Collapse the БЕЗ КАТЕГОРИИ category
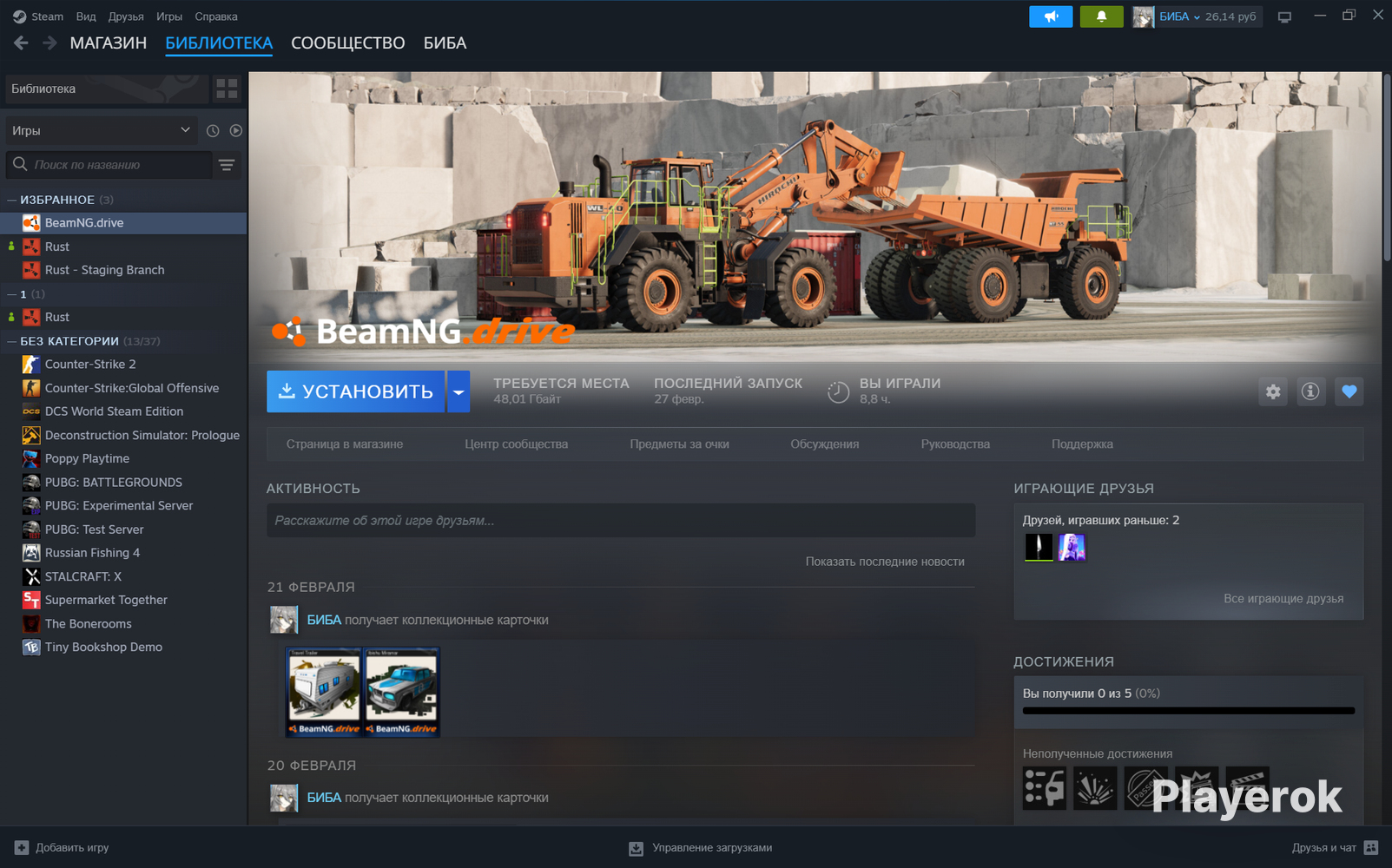Viewport: 1392px width, 868px height. [12, 341]
